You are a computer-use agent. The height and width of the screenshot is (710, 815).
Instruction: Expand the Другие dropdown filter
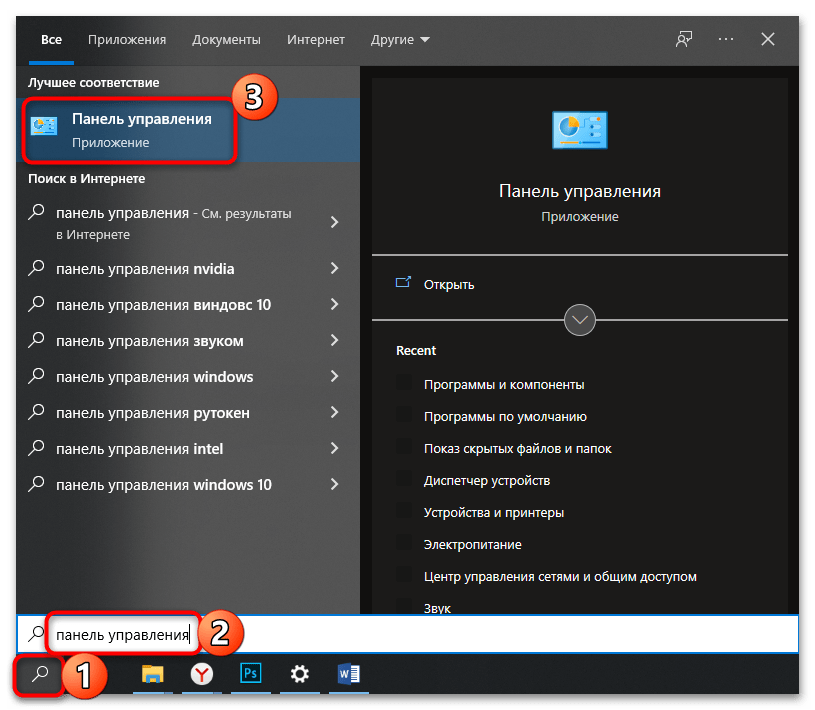[400, 40]
